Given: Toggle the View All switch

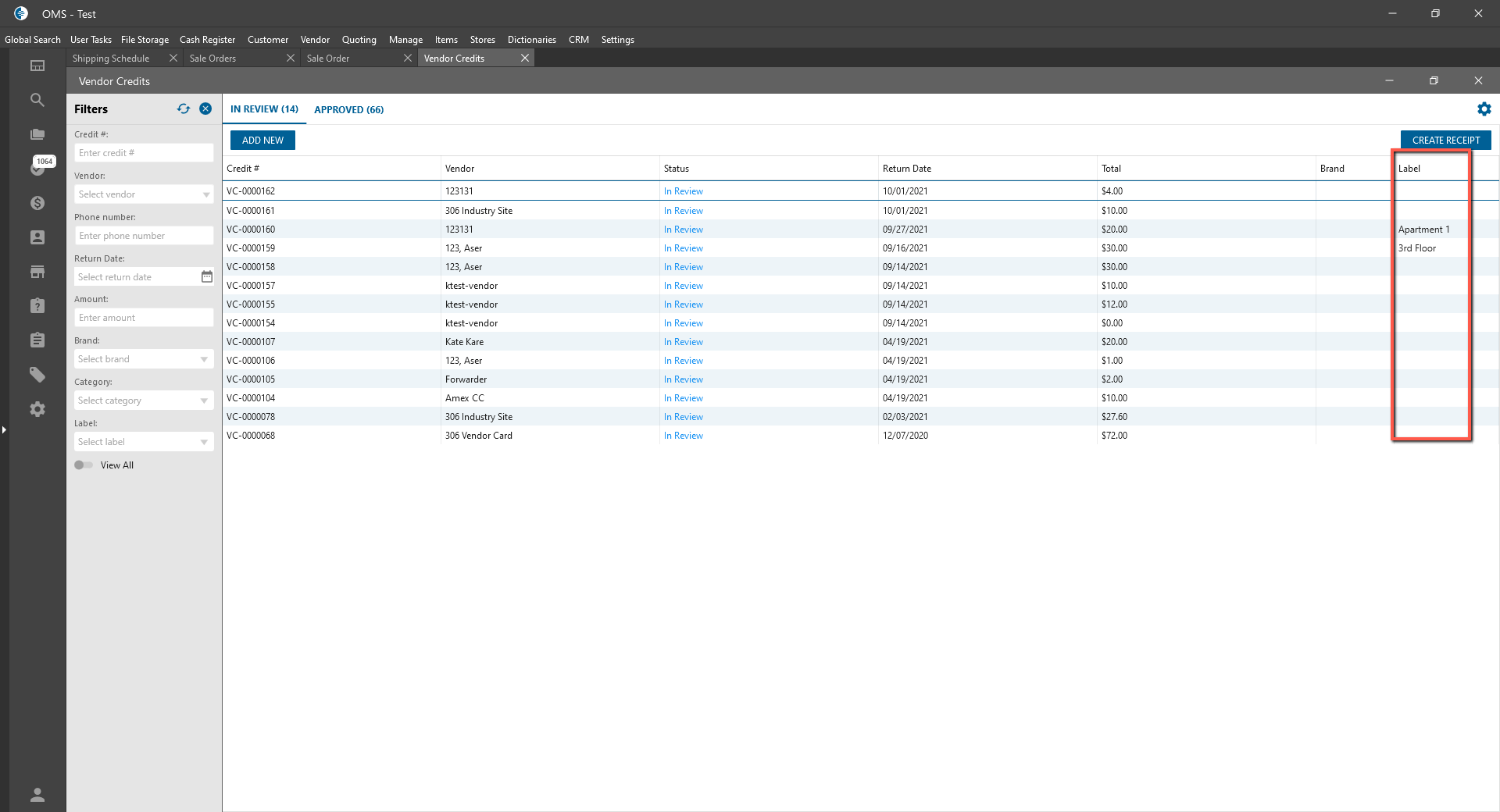Looking at the screenshot, I should tap(84, 465).
